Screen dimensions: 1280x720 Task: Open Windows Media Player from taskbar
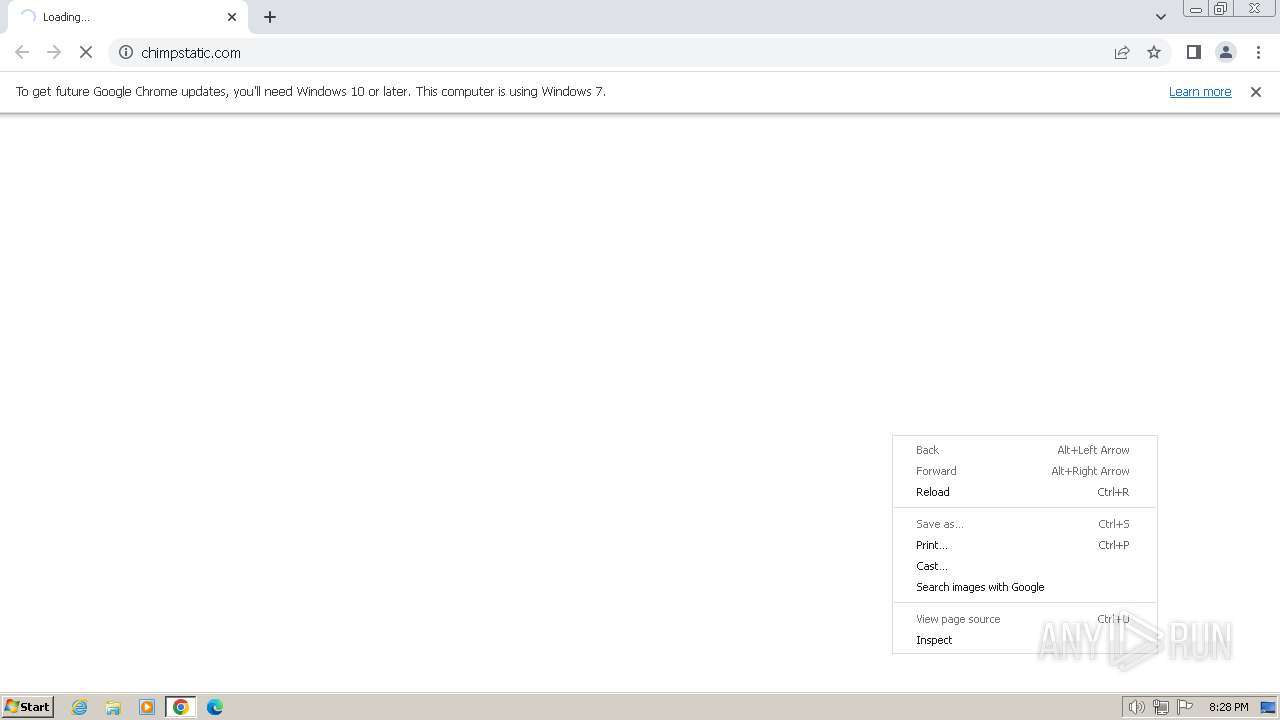147,707
